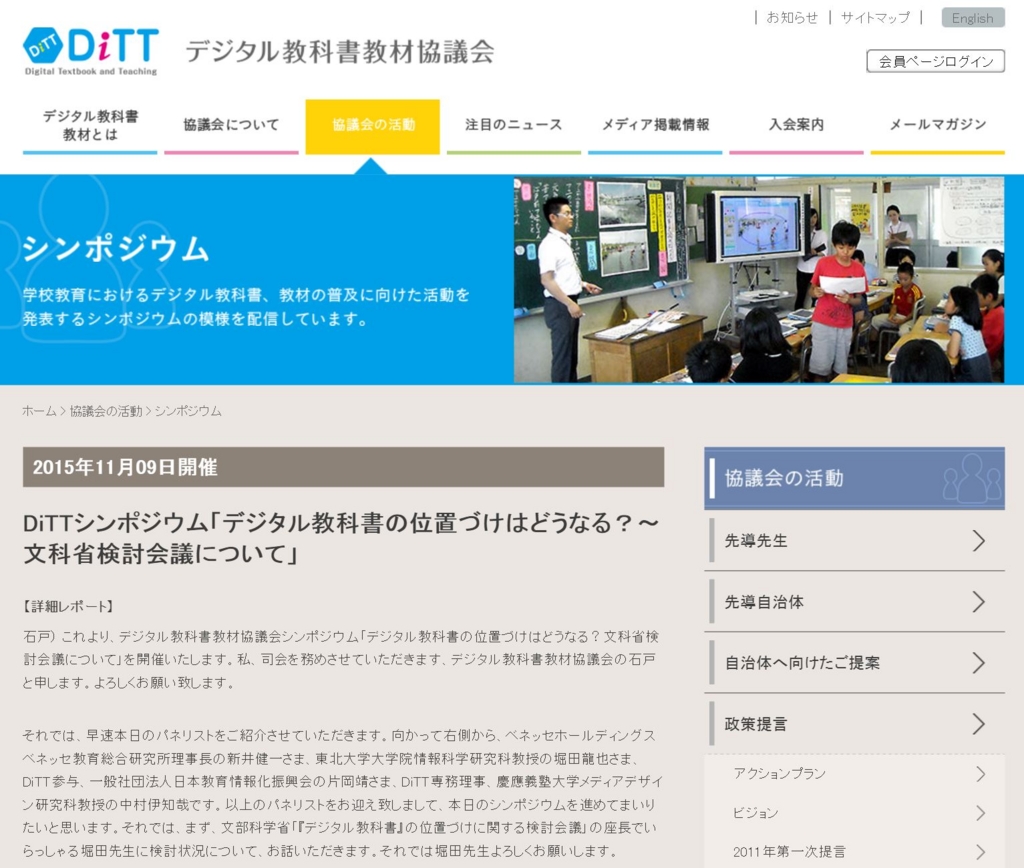The image size is (1024, 868).
Task: Click the 政策提言 chevron
Action: (x=980, y=723)
